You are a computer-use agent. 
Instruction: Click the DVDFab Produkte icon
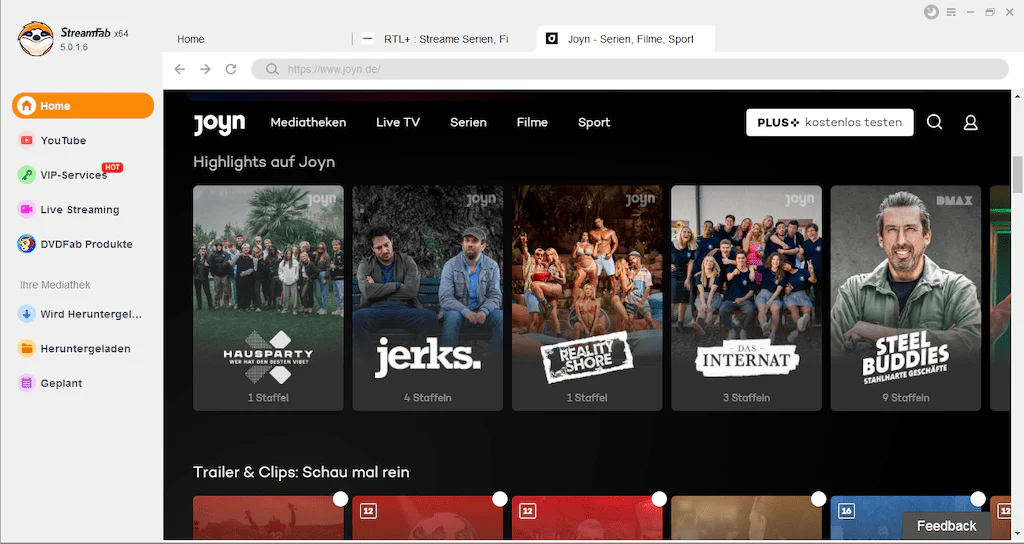point(26,244)
